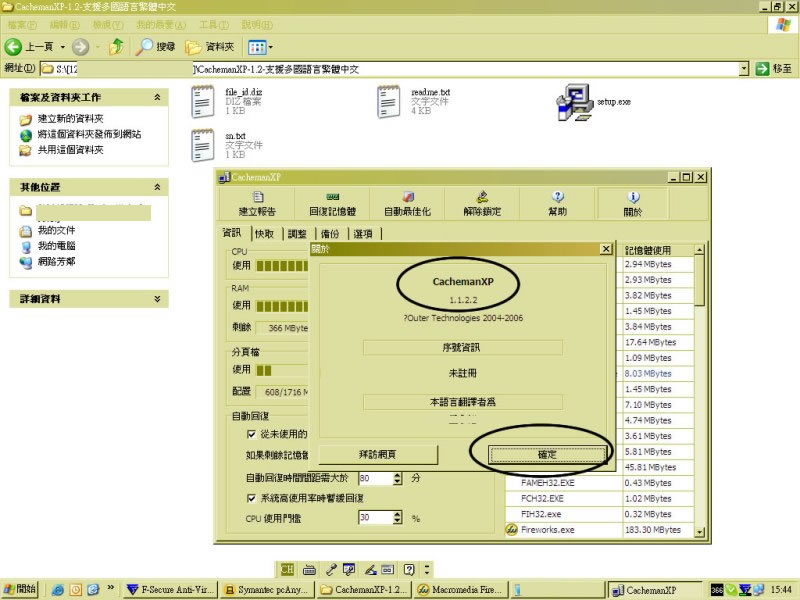Expand 詳細資料 panel
Viewport: 800px width, 600px height.
click(157, 299)
